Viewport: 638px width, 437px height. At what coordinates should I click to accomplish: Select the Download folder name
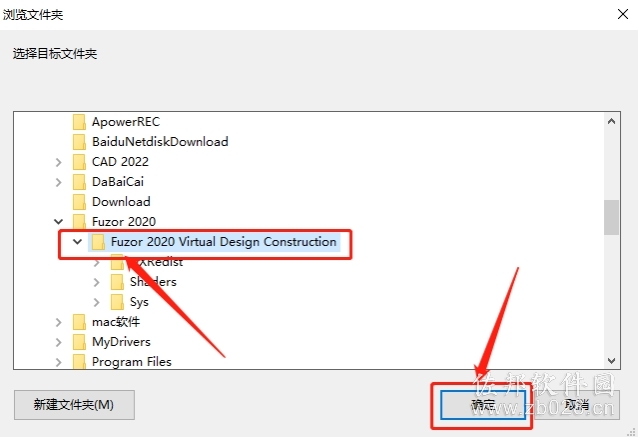pyautogui.click(x=121, y=201)
